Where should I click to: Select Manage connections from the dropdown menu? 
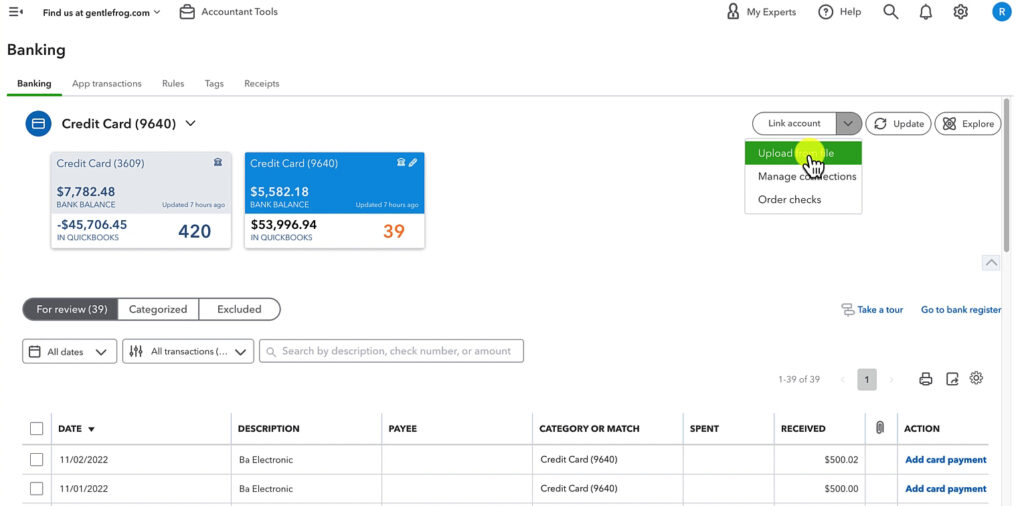[x=806, y=177]
